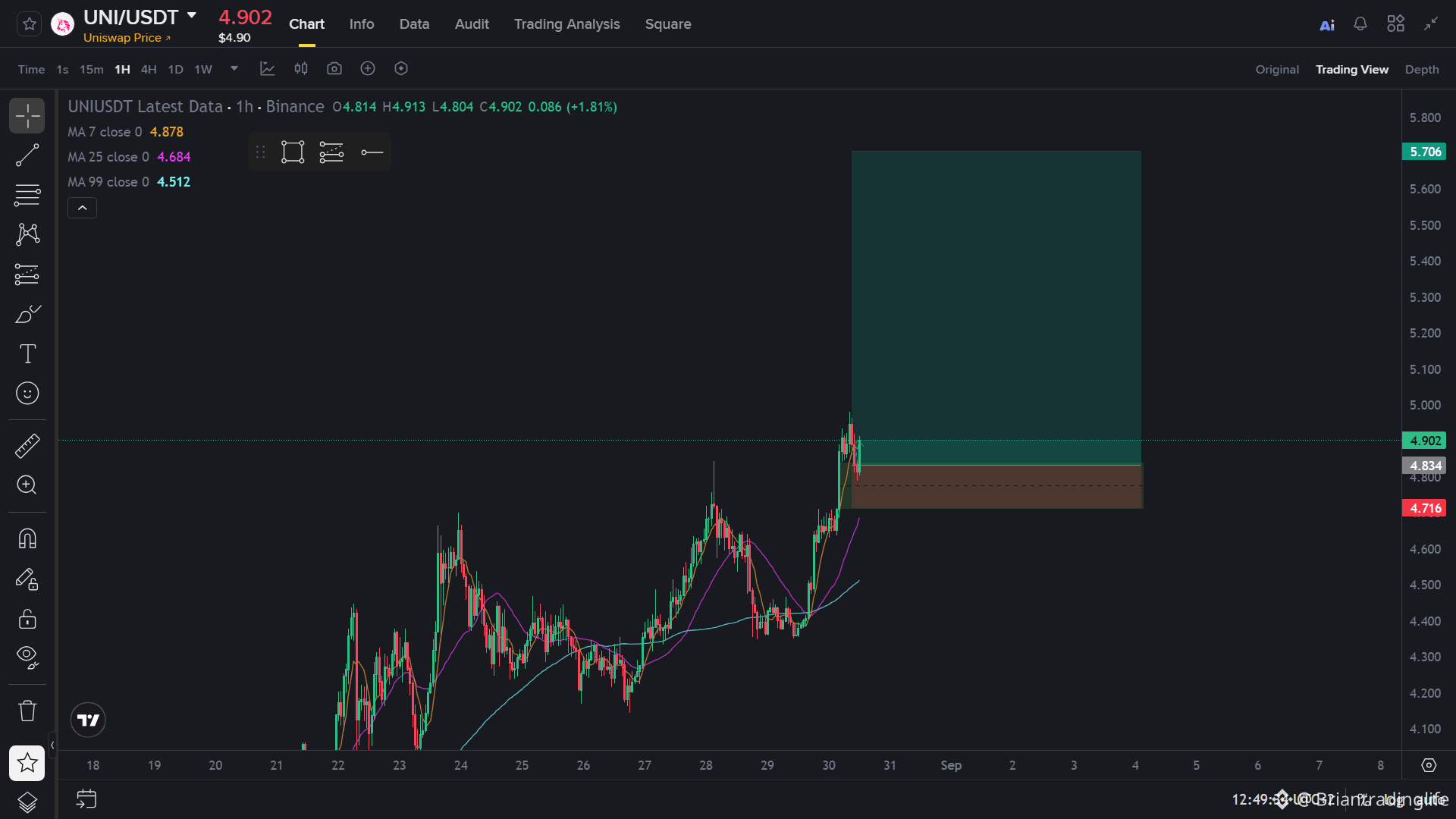This screenshot has width=1456, height=819.
Task: Select the XABCD pattern tool
Action: pos(27,234)
